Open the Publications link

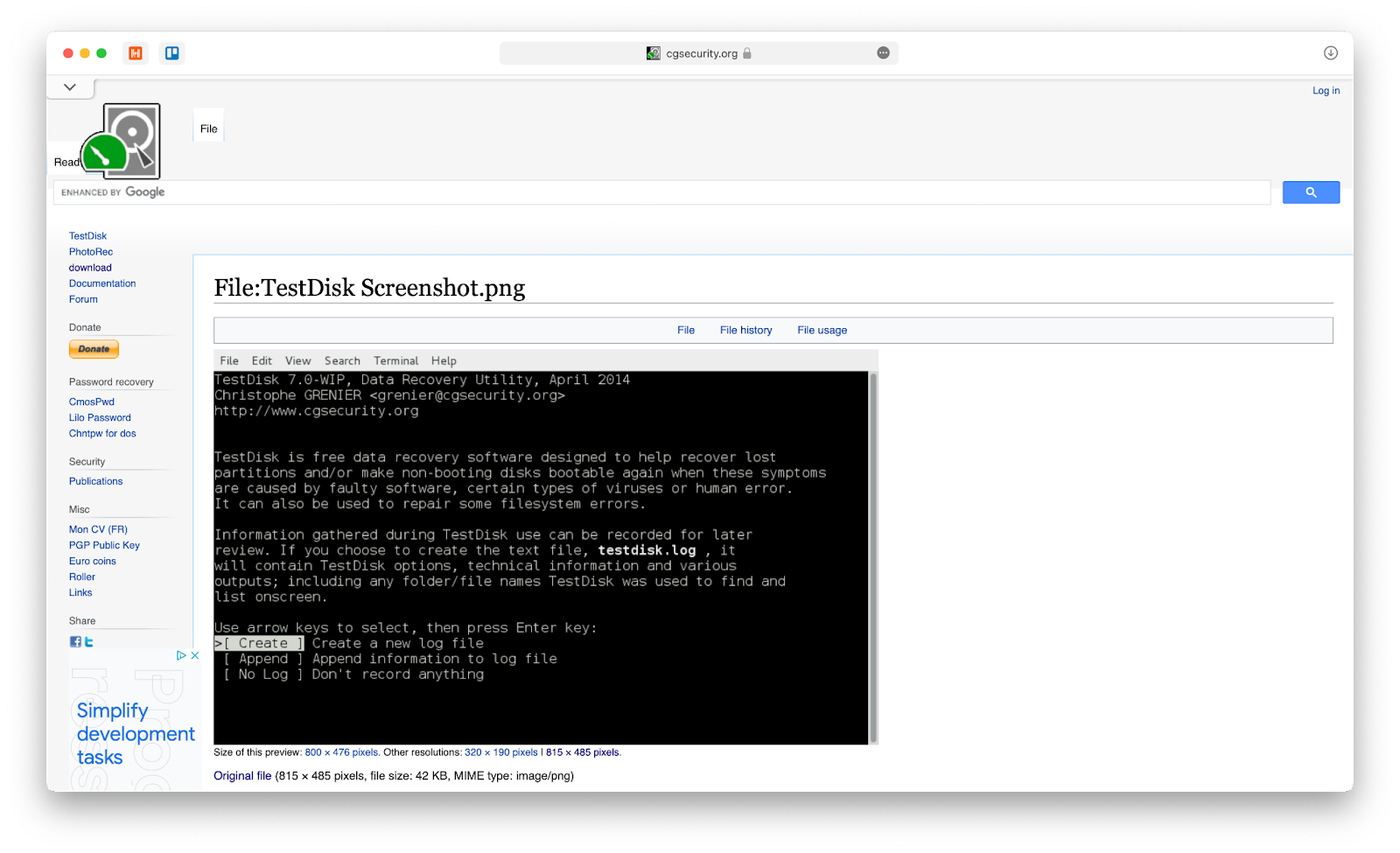tap(95, 481)
